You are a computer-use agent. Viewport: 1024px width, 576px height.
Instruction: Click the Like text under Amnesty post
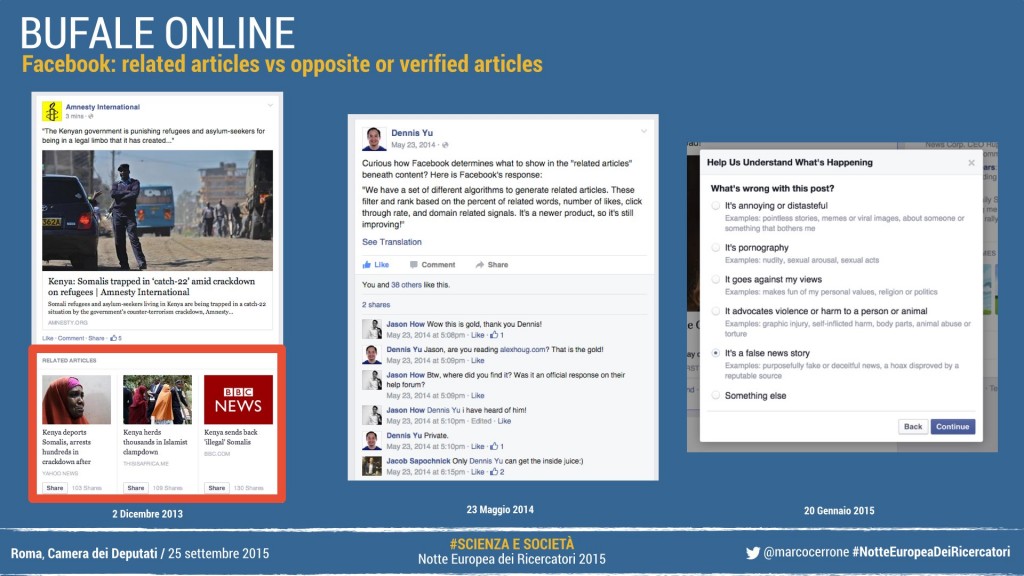click(48, 338)
